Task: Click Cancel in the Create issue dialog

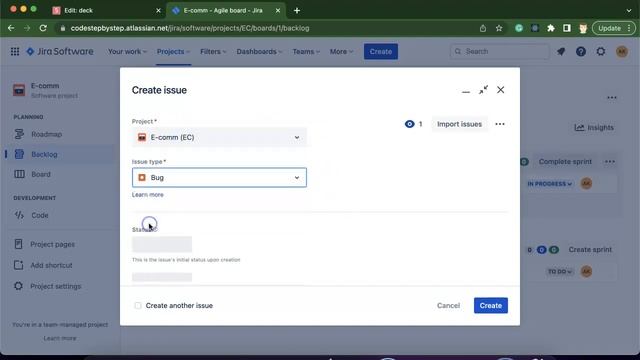Action: [448, 305]
